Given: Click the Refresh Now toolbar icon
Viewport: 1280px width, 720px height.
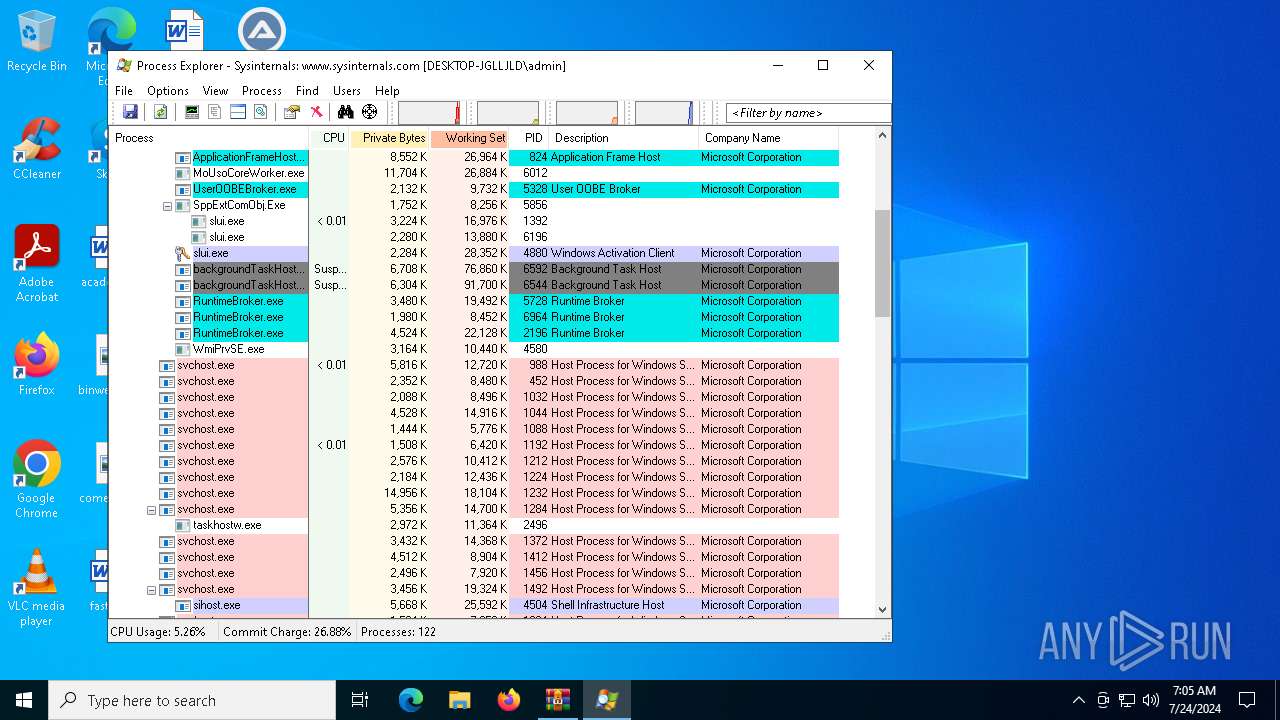Looking at the screenshot, I should 160,112.
